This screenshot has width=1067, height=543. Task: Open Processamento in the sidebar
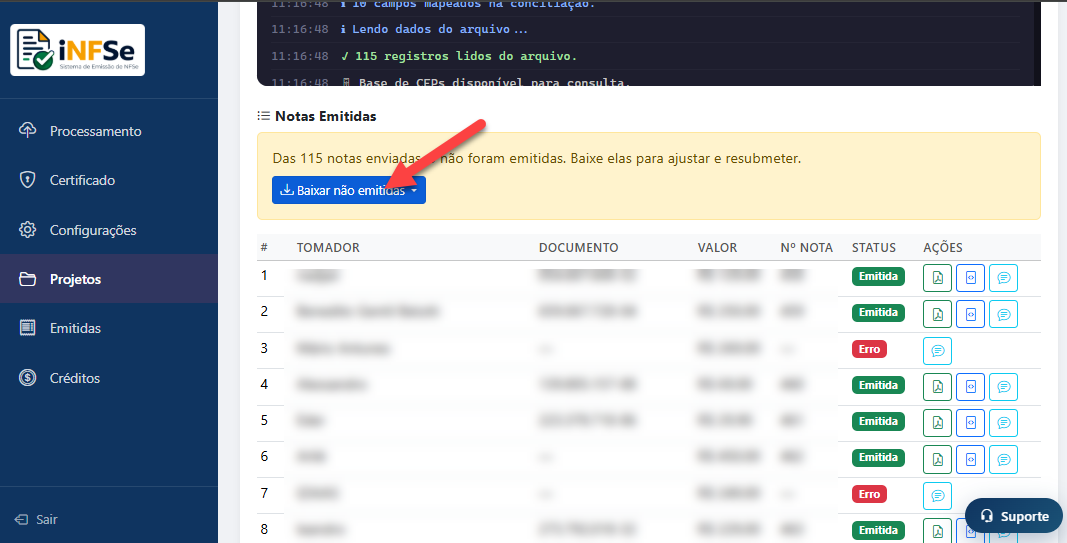coord(95,131)
